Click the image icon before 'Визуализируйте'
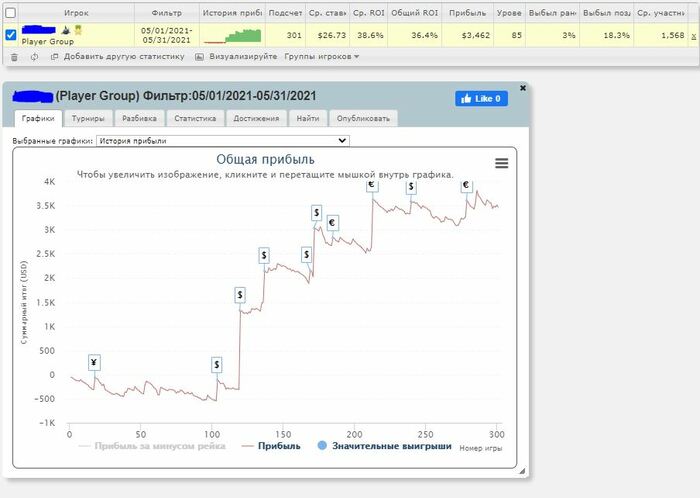This screenshot has height=498, width=700. pyautogui.click(x=200, y=57)
